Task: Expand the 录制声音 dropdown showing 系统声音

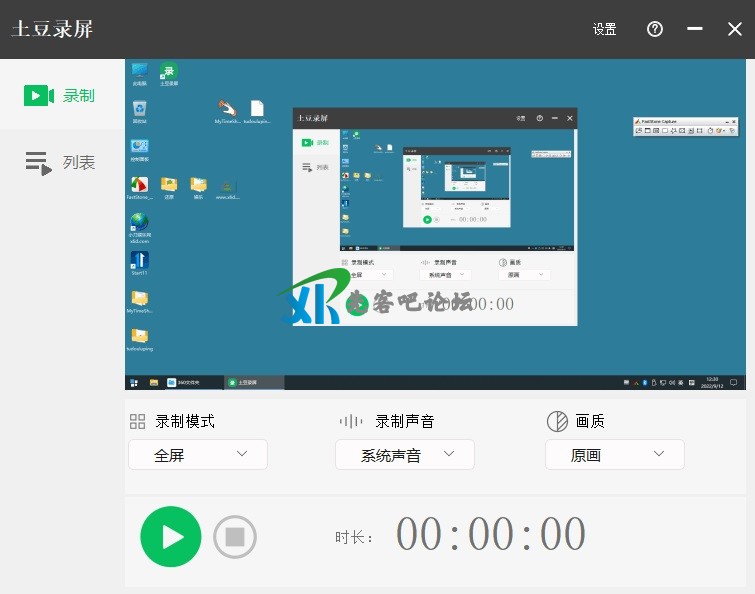Action: pyautogui.click(x=404, y=455)
